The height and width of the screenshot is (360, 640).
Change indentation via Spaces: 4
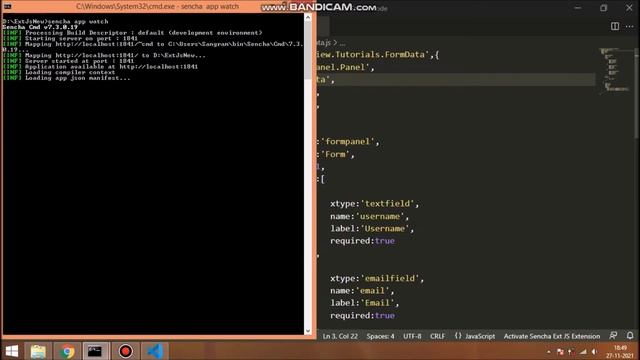pyautogui.click(x=380, y=336)
